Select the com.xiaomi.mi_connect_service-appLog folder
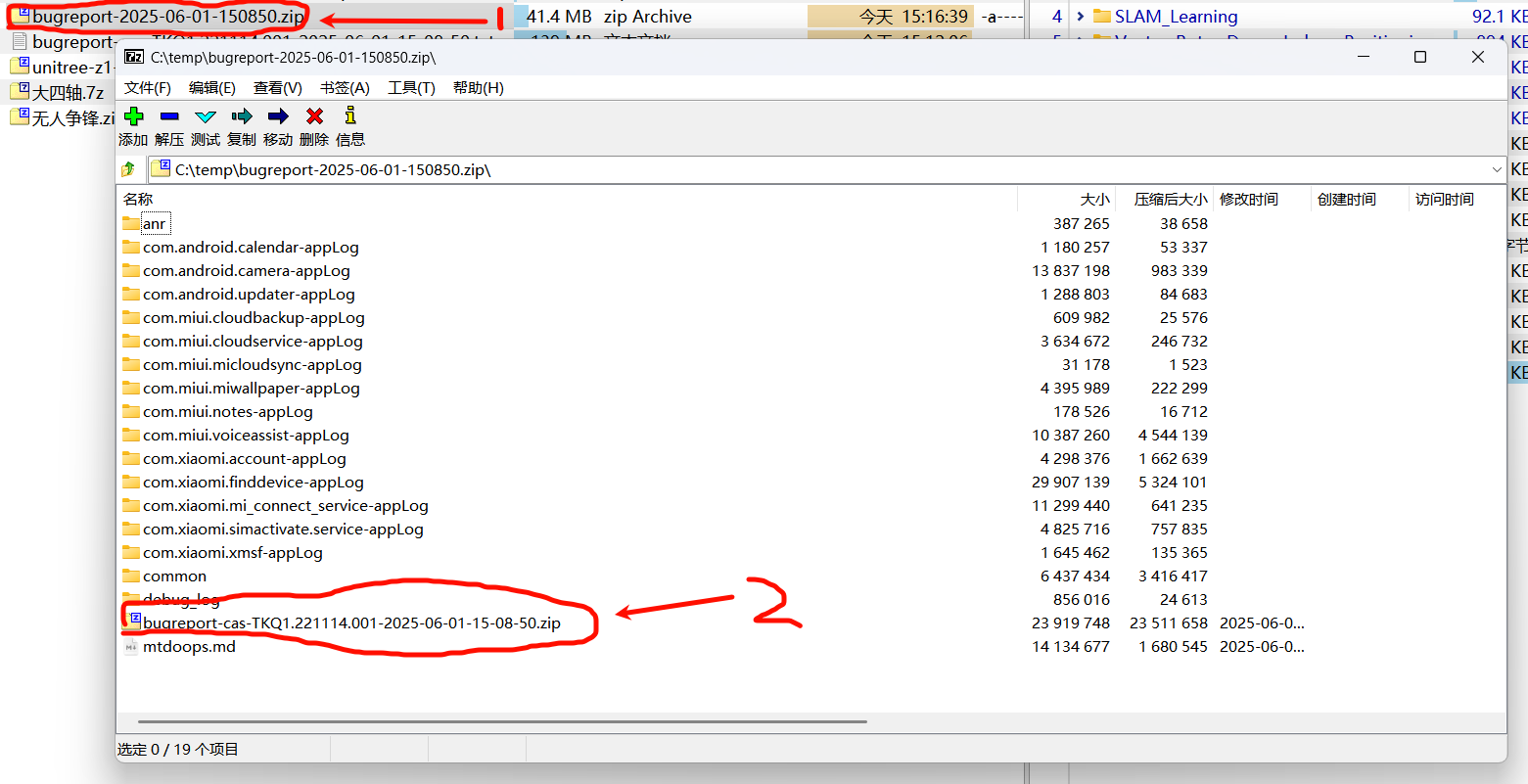 286,506
